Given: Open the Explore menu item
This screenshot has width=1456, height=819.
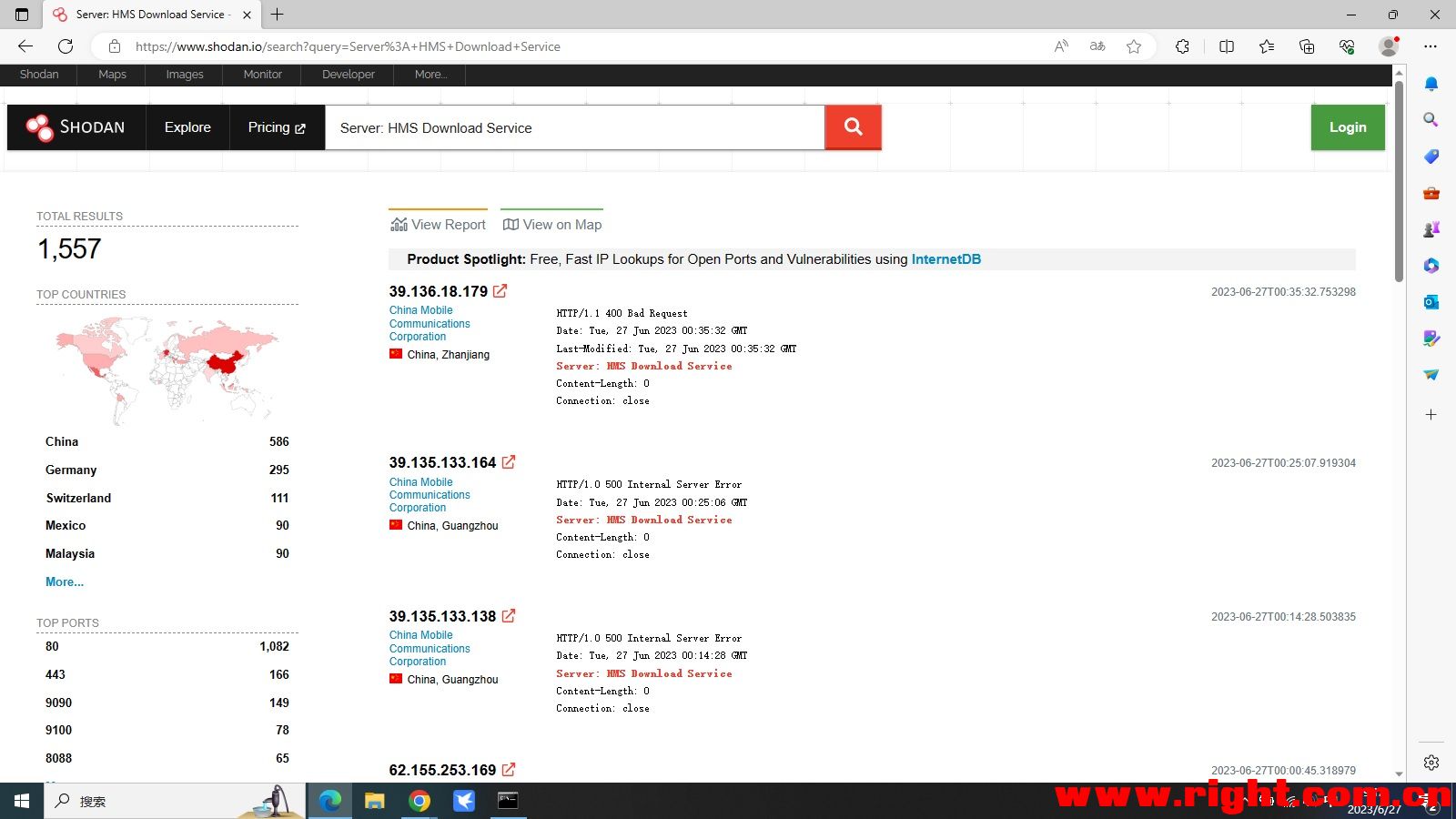Looking at the screenshot, I should [187, 127].
